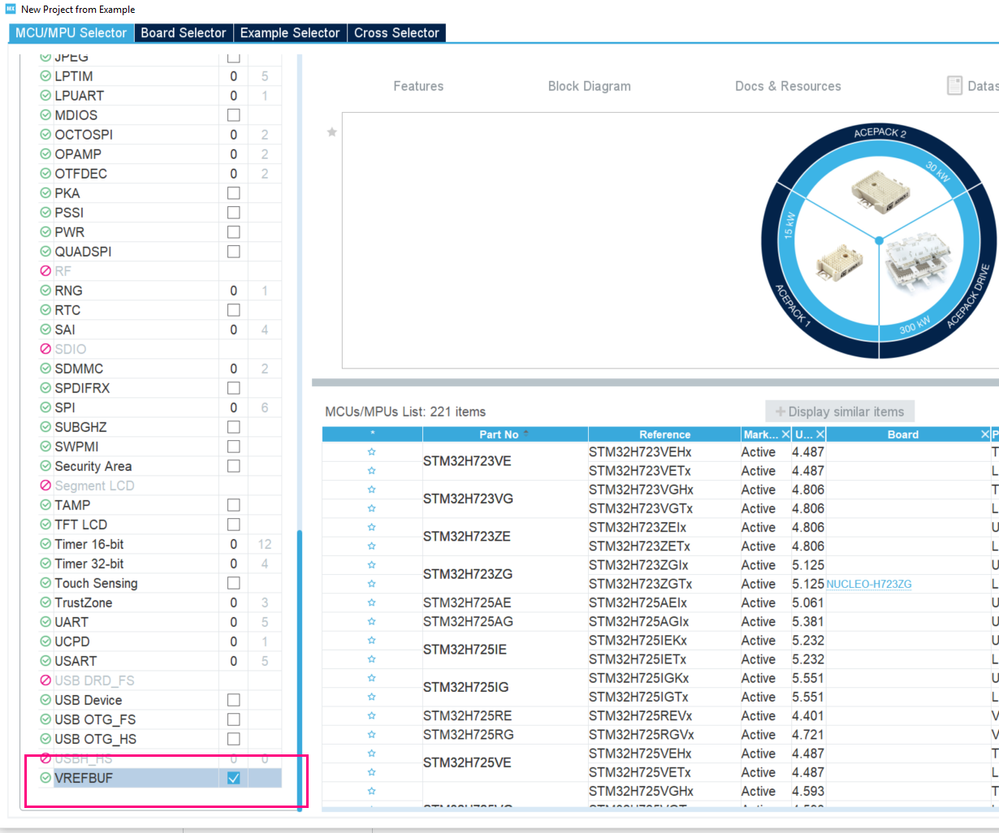
Task: Set the Timer 16-bit minimum count field
Action: pyautogui.click(x=234, y=544)
